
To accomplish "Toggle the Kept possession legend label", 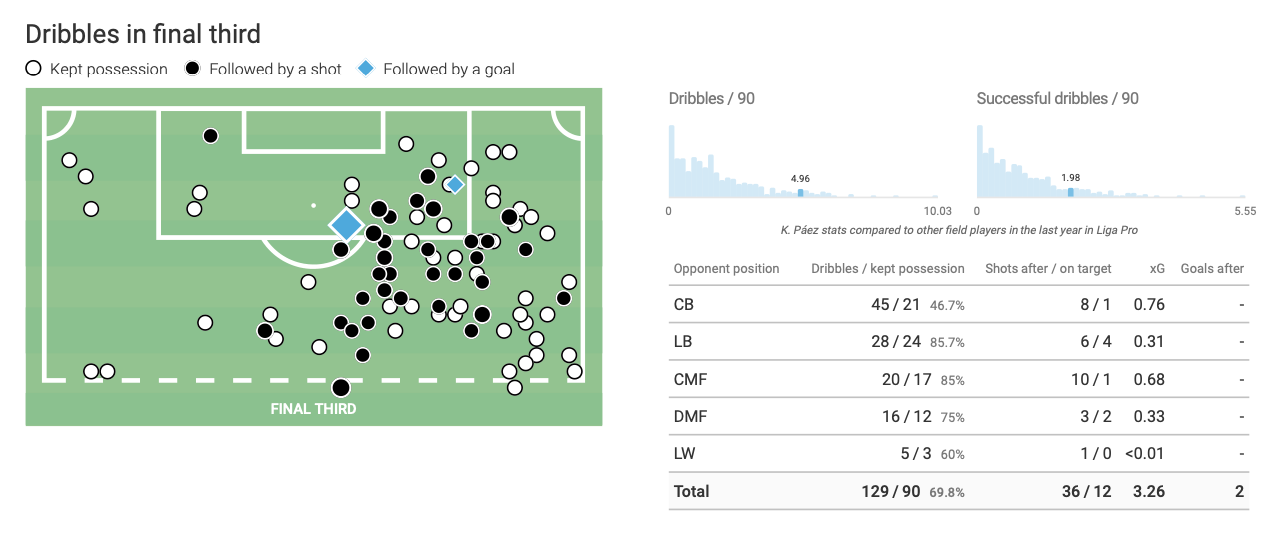I will (x=108, y=69).
